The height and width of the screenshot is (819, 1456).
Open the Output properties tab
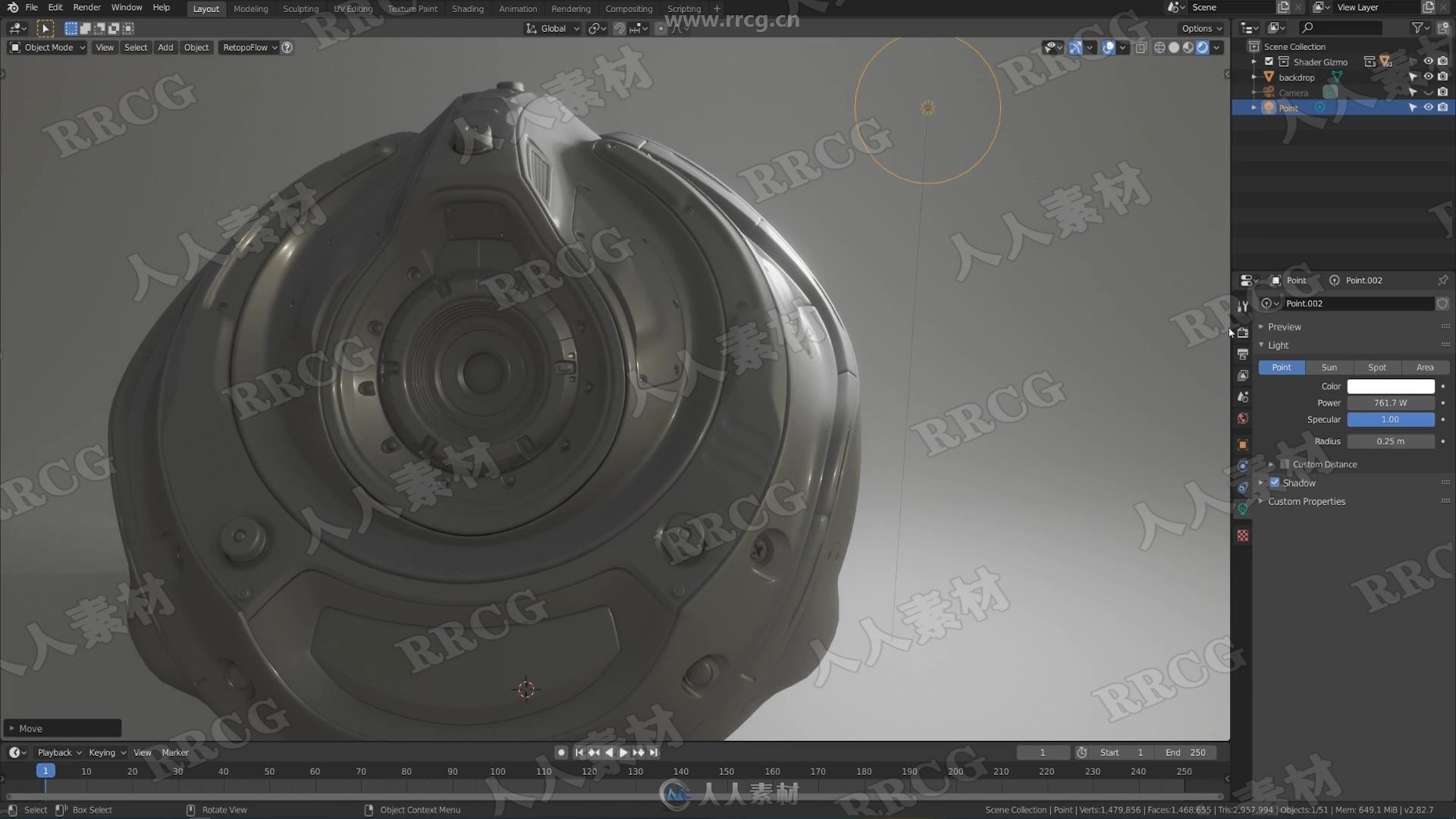point(1242,354)
